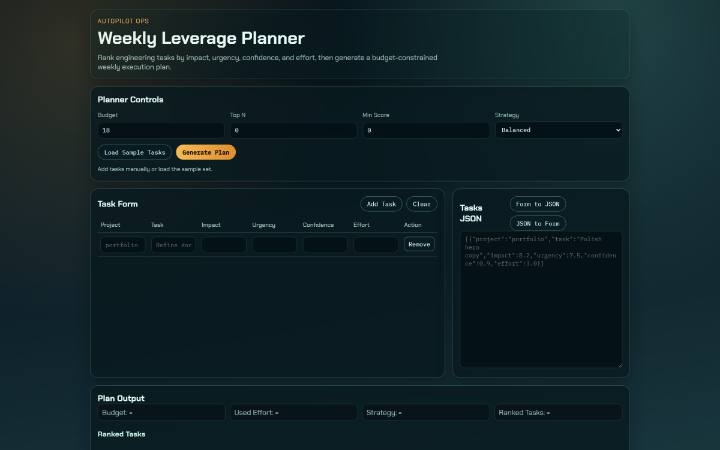Grab the Tasks JSON textarea resize handle
Screen dimensions: 720x450
619,365
